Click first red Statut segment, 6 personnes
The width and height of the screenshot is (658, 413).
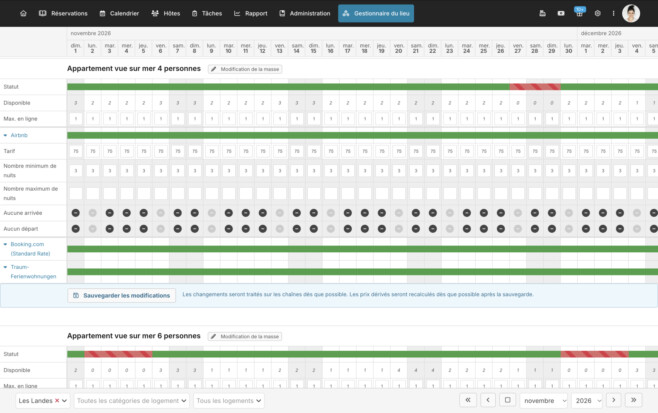[118, 354]
